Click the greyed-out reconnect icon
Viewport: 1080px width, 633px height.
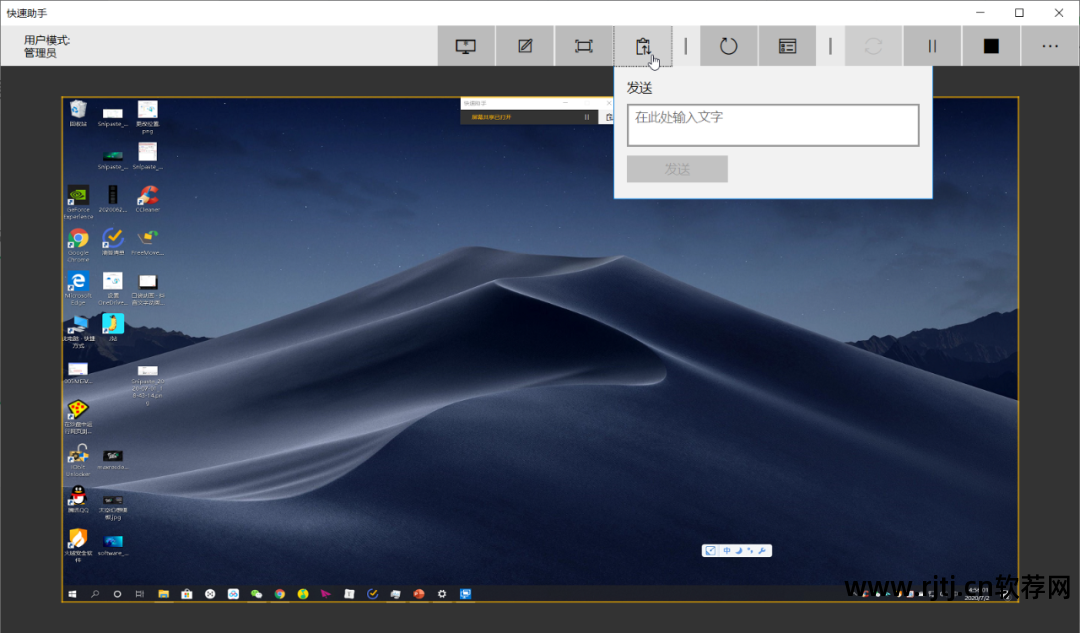click(x=873, y=46)
